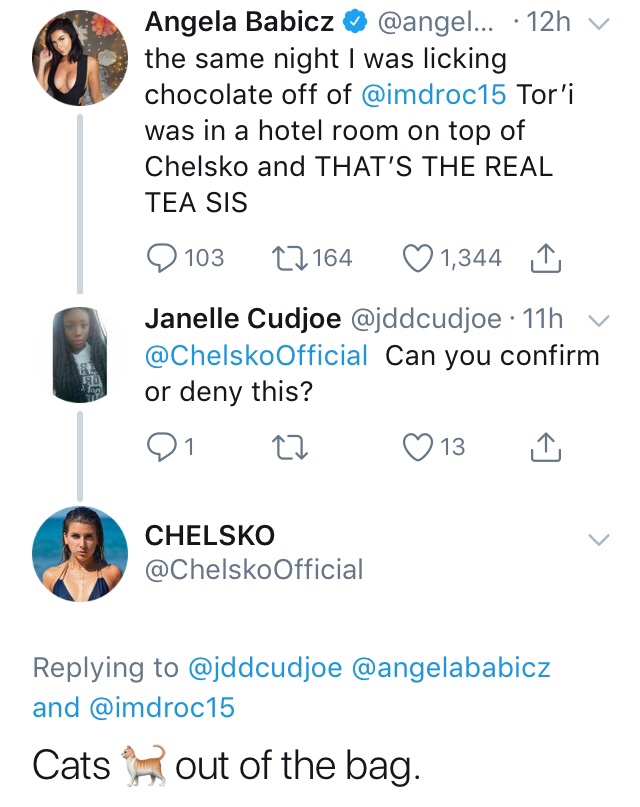
Task: Share Angela Babicz's tweet
Action: [x=546, y=260]
